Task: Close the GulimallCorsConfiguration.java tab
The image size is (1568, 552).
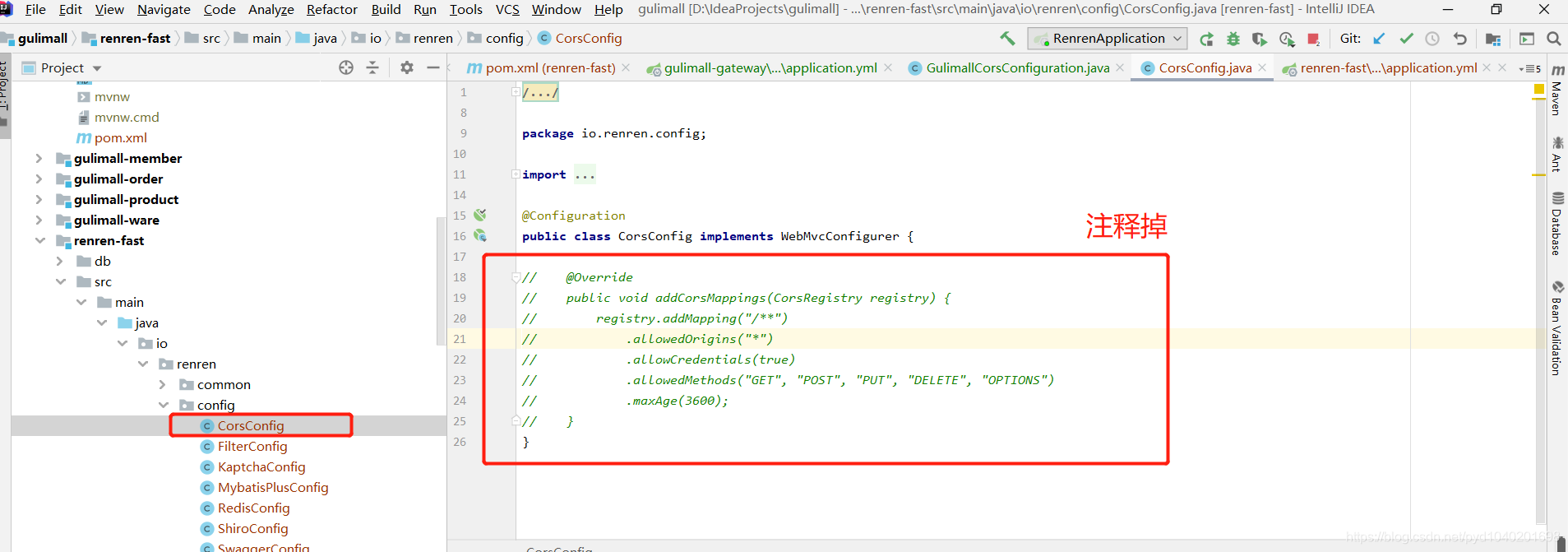Action: click(1120, 67)
